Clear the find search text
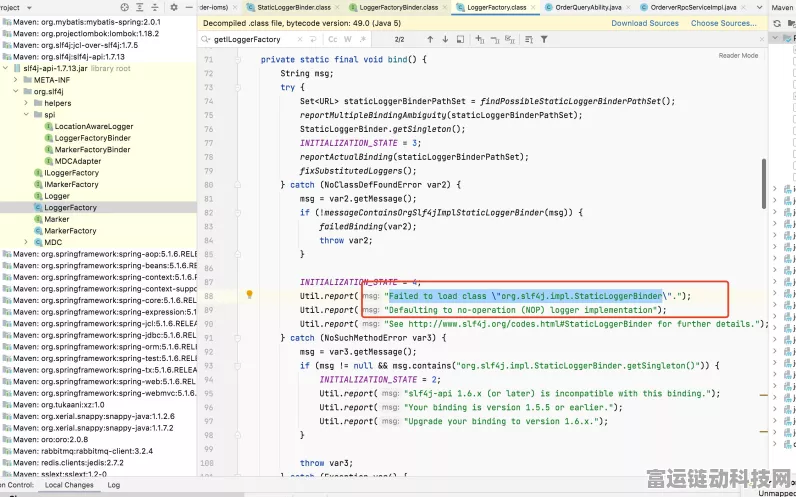Screen dimensions: 796x497 (300, 40)
